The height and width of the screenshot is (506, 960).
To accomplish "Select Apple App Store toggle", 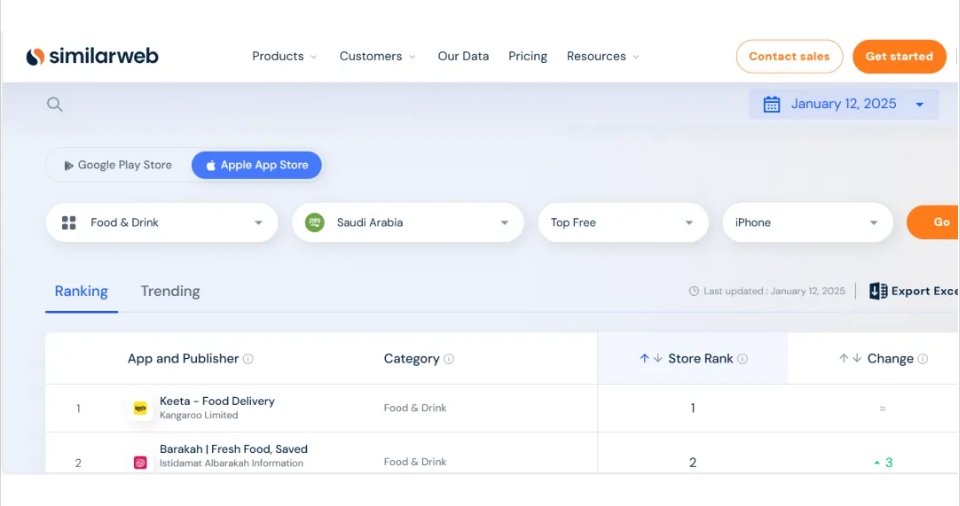I will [x=257, y=165].
